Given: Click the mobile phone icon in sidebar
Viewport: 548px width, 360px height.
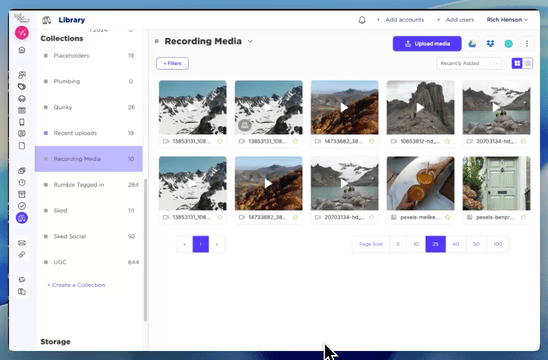Looking at the screenshot, I should [x=22, y=122].
